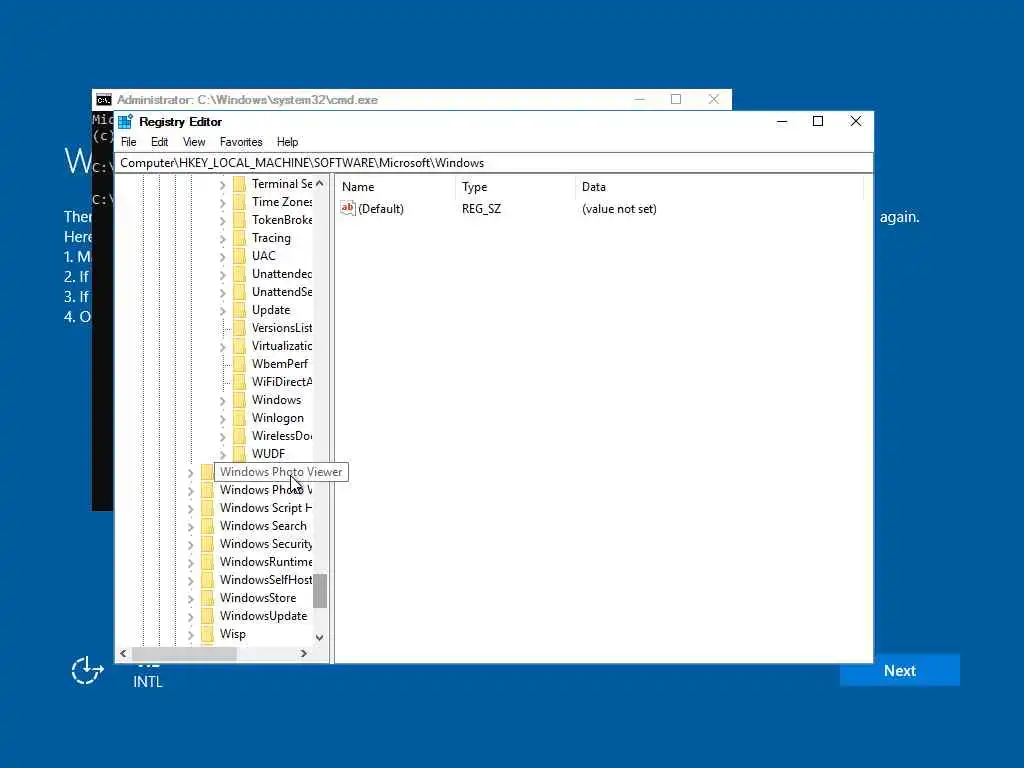
Task: Click the cmd.exe window title bar
Action: (x=411, y=99)
